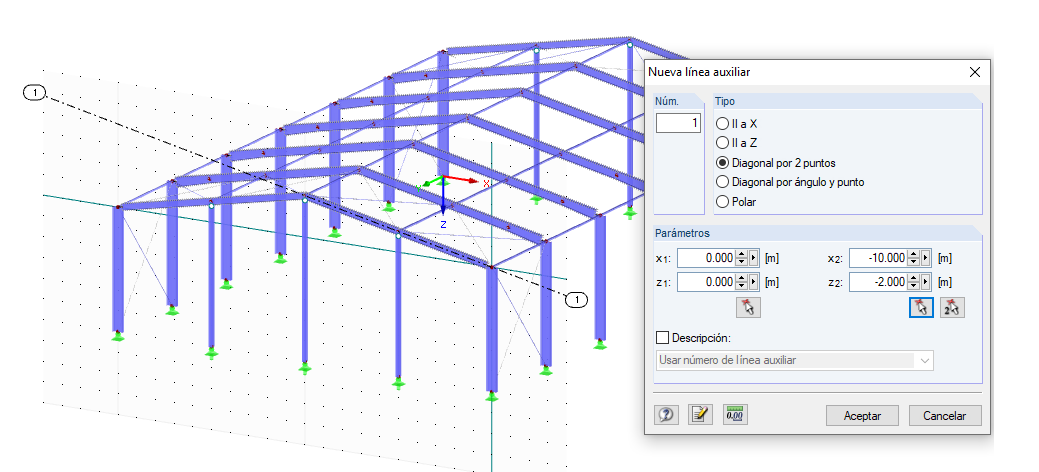Image resolution: width=1039 pixels, height=472 pixels.
Task: Select the 'II a Z' line type
Action: [x=736, y=143]
